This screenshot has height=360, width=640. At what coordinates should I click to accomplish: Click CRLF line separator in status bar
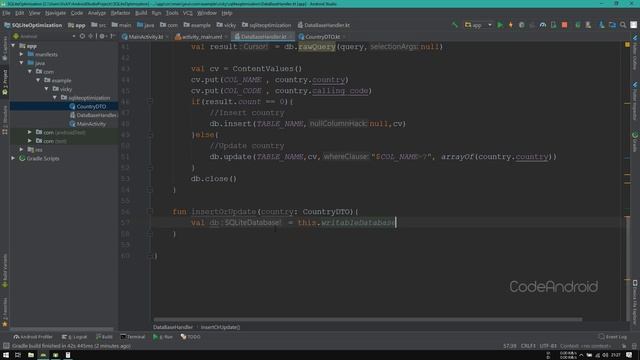pyautogui.click(x=528, y=346)
